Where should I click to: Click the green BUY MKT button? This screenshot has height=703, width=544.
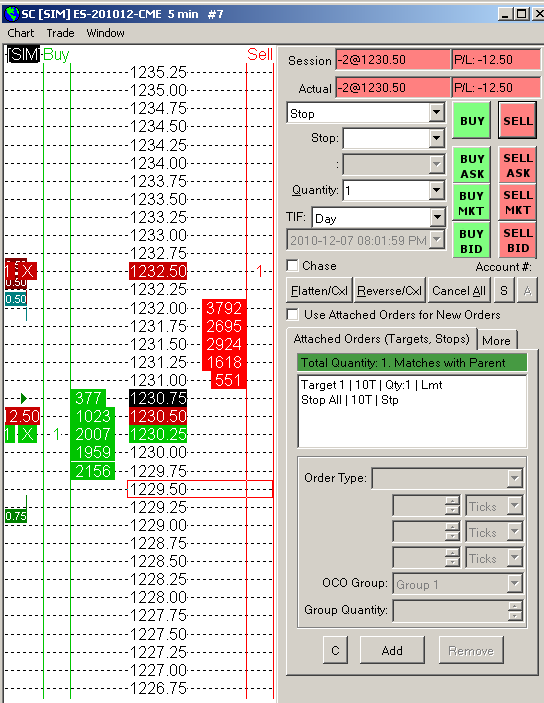coord(471,203)
